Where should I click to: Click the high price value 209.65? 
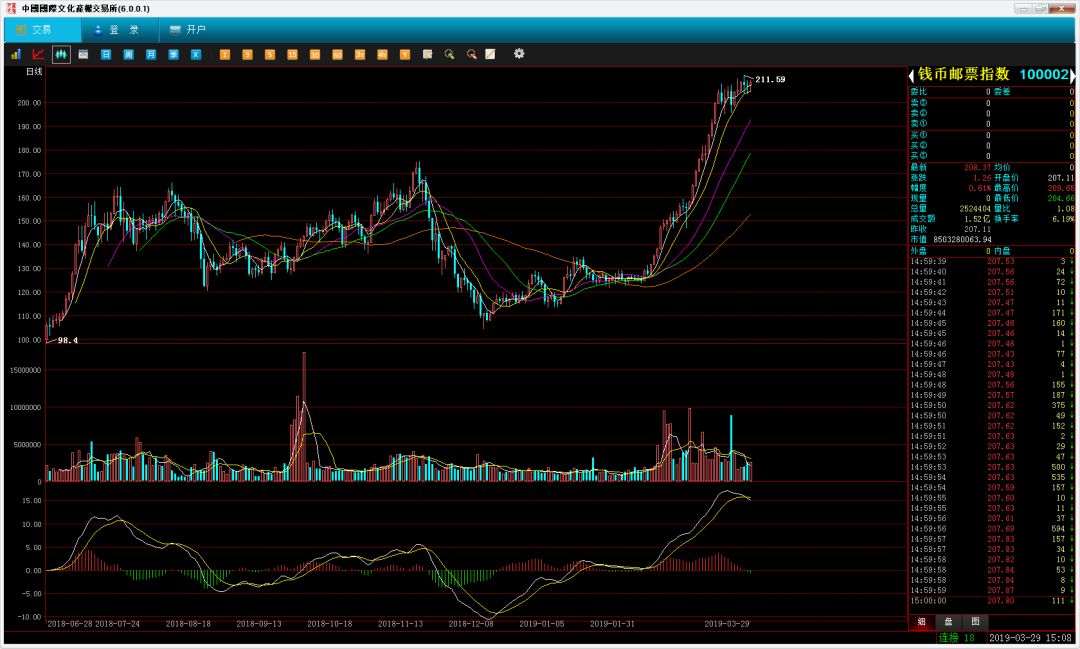pos(1061,188)
